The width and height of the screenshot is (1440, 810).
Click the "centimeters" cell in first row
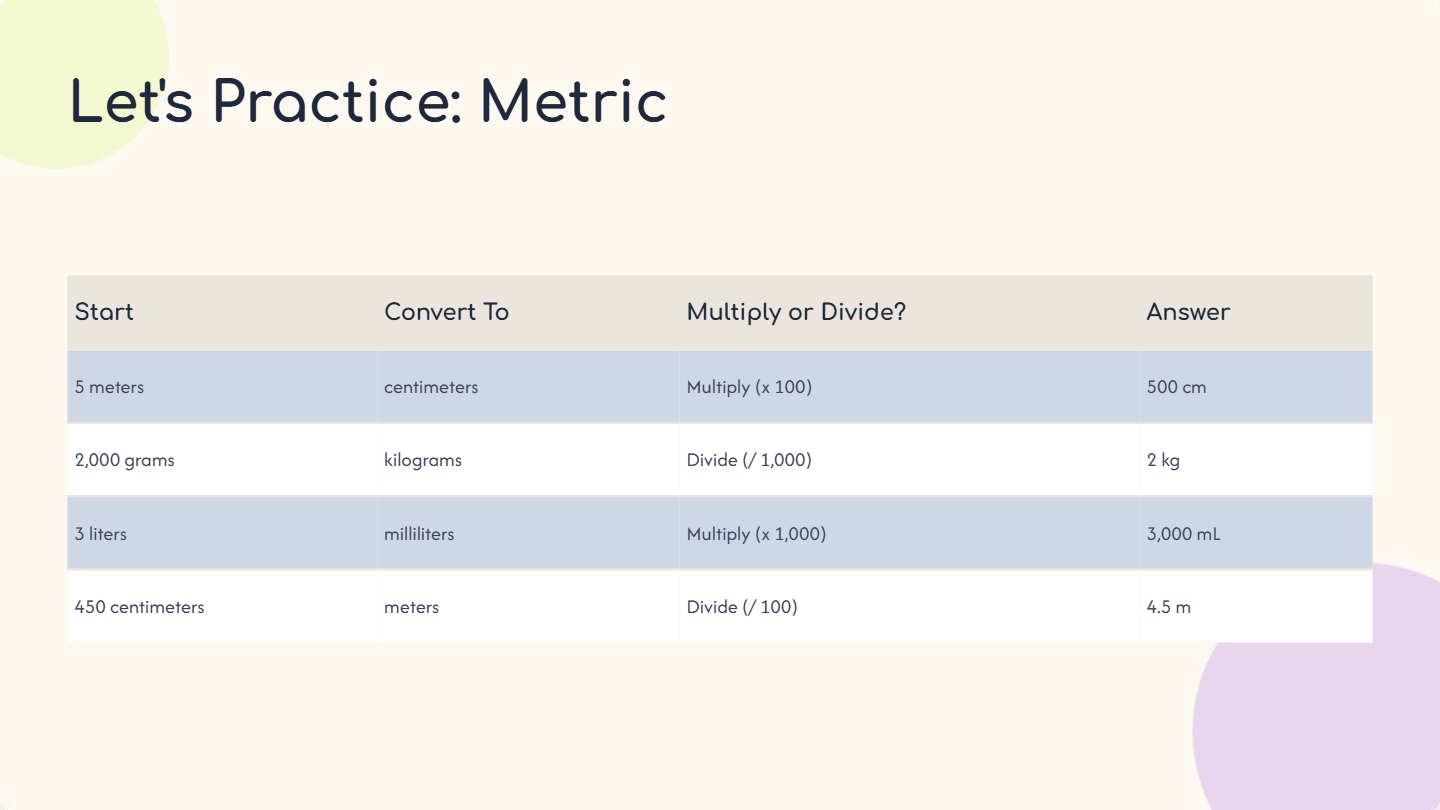coord(431,387)
